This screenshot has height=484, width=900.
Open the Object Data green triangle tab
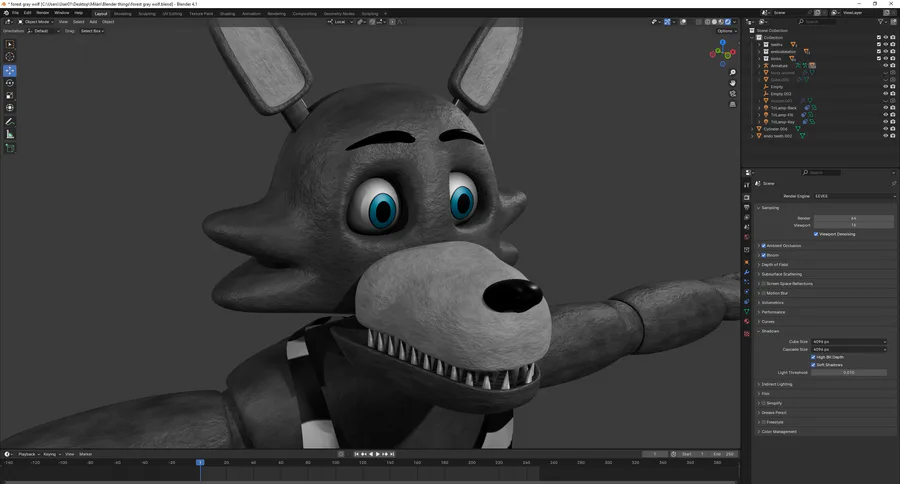(747, 311)
